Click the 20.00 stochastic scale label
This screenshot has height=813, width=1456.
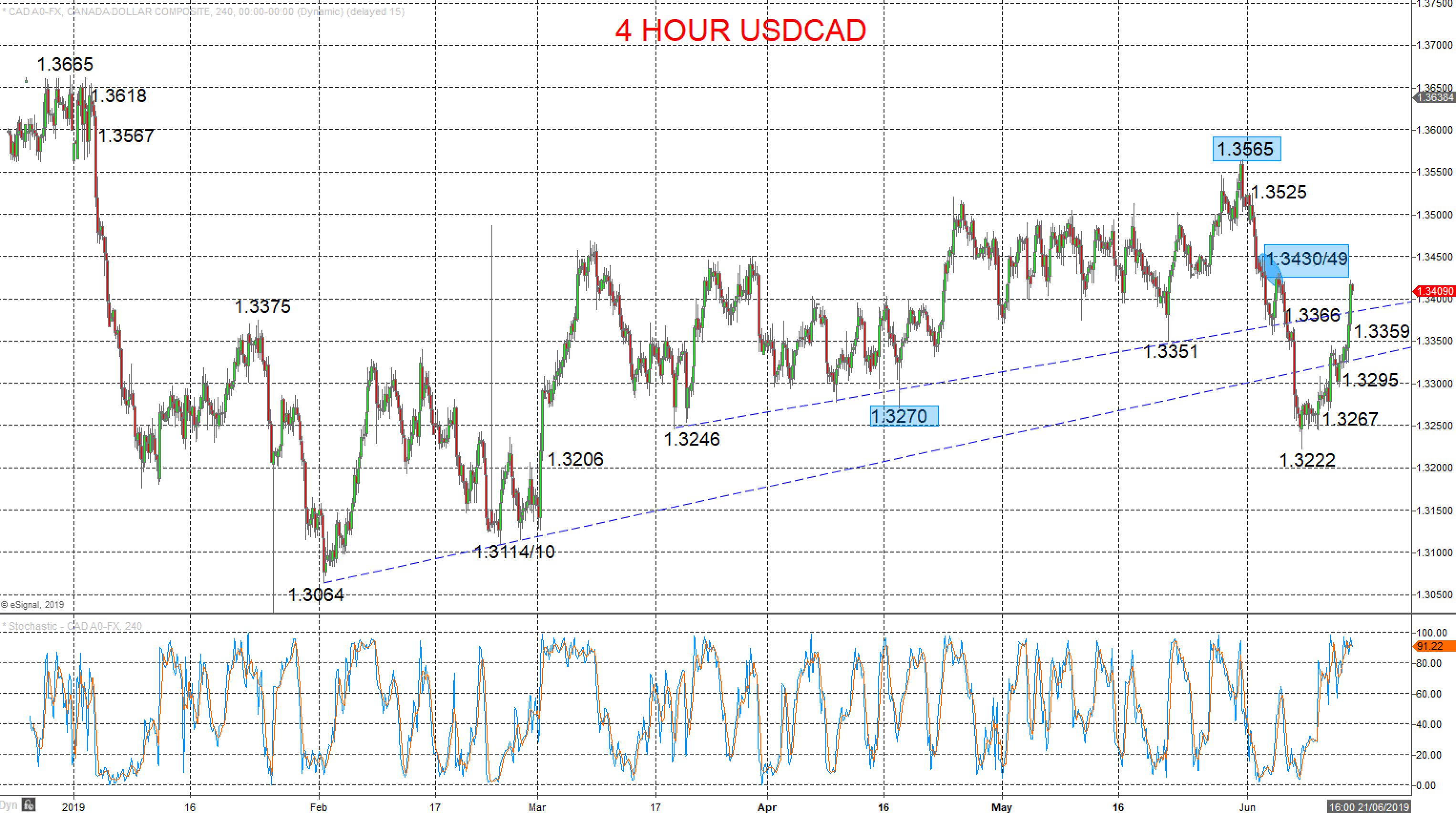click(1429, 755)
